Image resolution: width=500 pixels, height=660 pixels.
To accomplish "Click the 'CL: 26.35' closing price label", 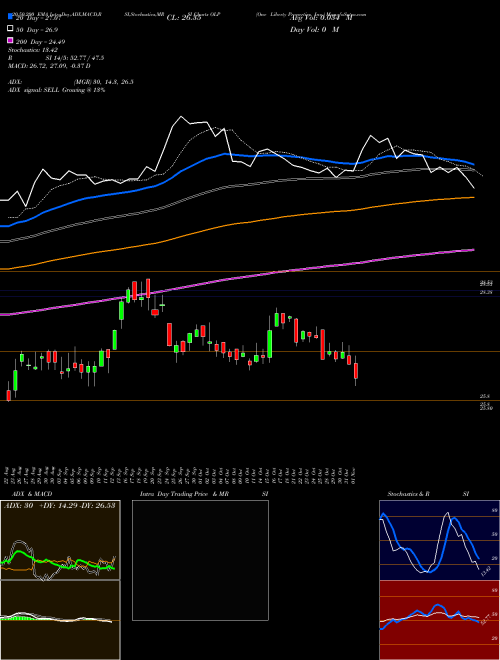I will tap(184, 18).
